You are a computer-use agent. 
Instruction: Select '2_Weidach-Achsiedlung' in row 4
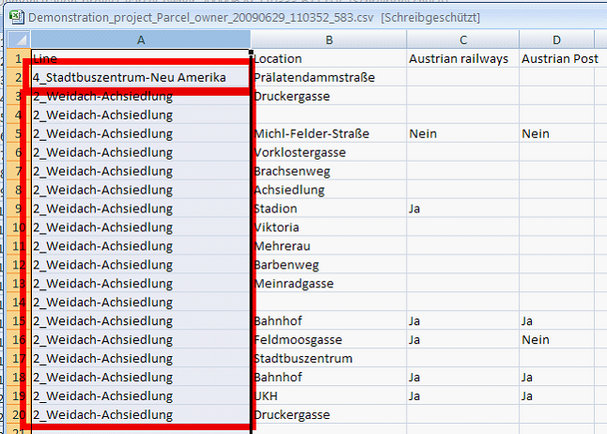coord(141,115)
